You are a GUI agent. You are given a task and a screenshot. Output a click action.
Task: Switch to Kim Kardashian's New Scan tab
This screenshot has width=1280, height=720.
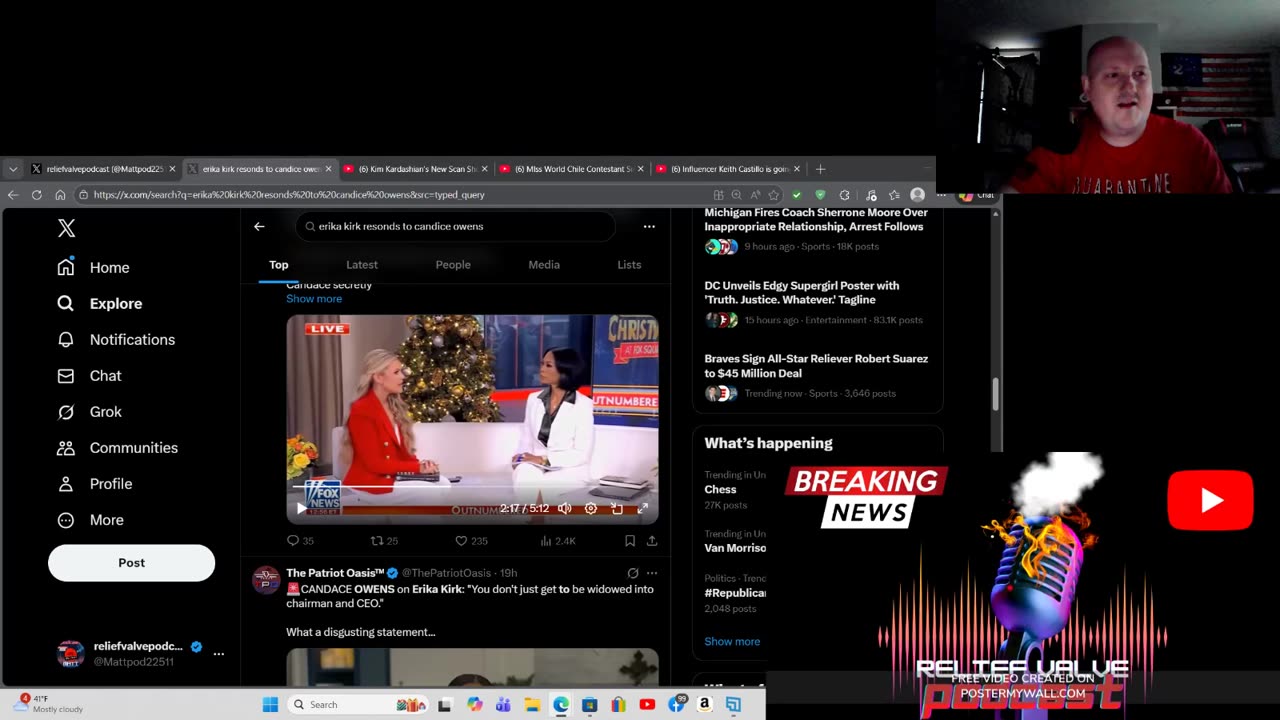415,169
